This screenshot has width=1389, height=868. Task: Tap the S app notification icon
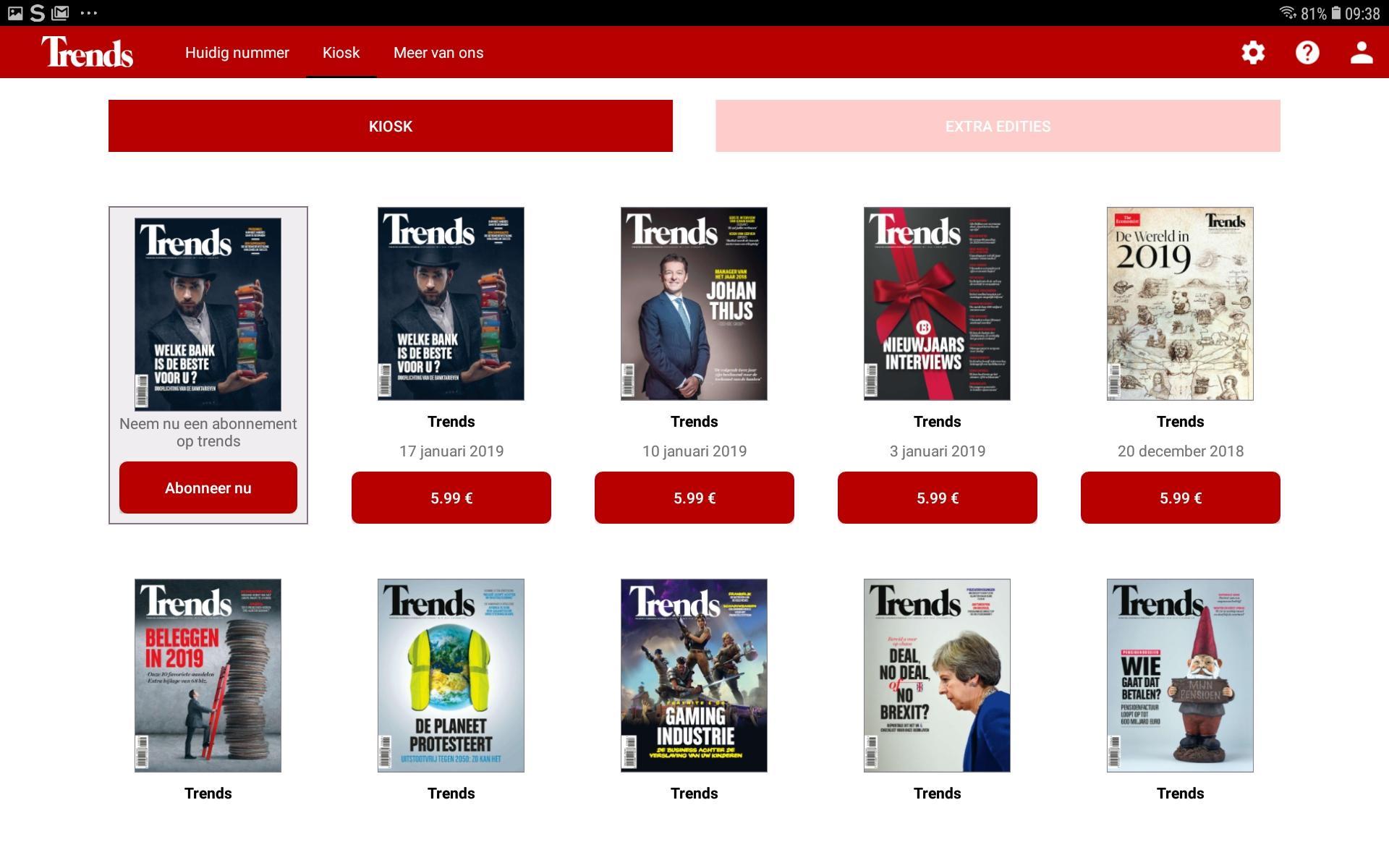pyautogui.click(x=38, y=13)
